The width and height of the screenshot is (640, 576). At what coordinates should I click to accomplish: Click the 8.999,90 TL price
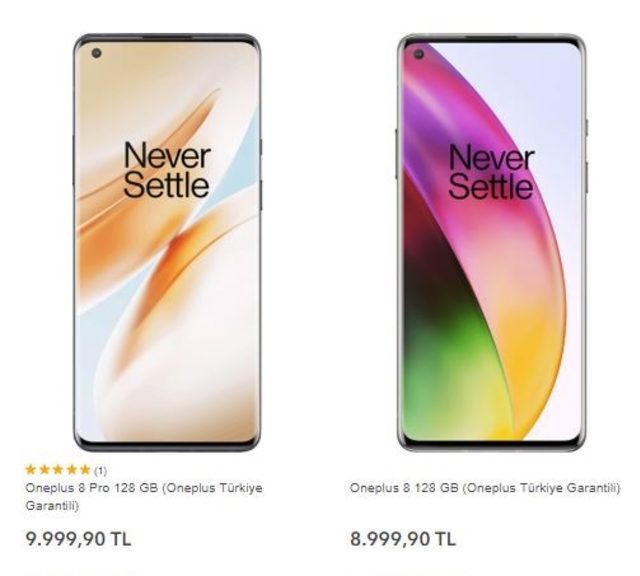[403, 539]
